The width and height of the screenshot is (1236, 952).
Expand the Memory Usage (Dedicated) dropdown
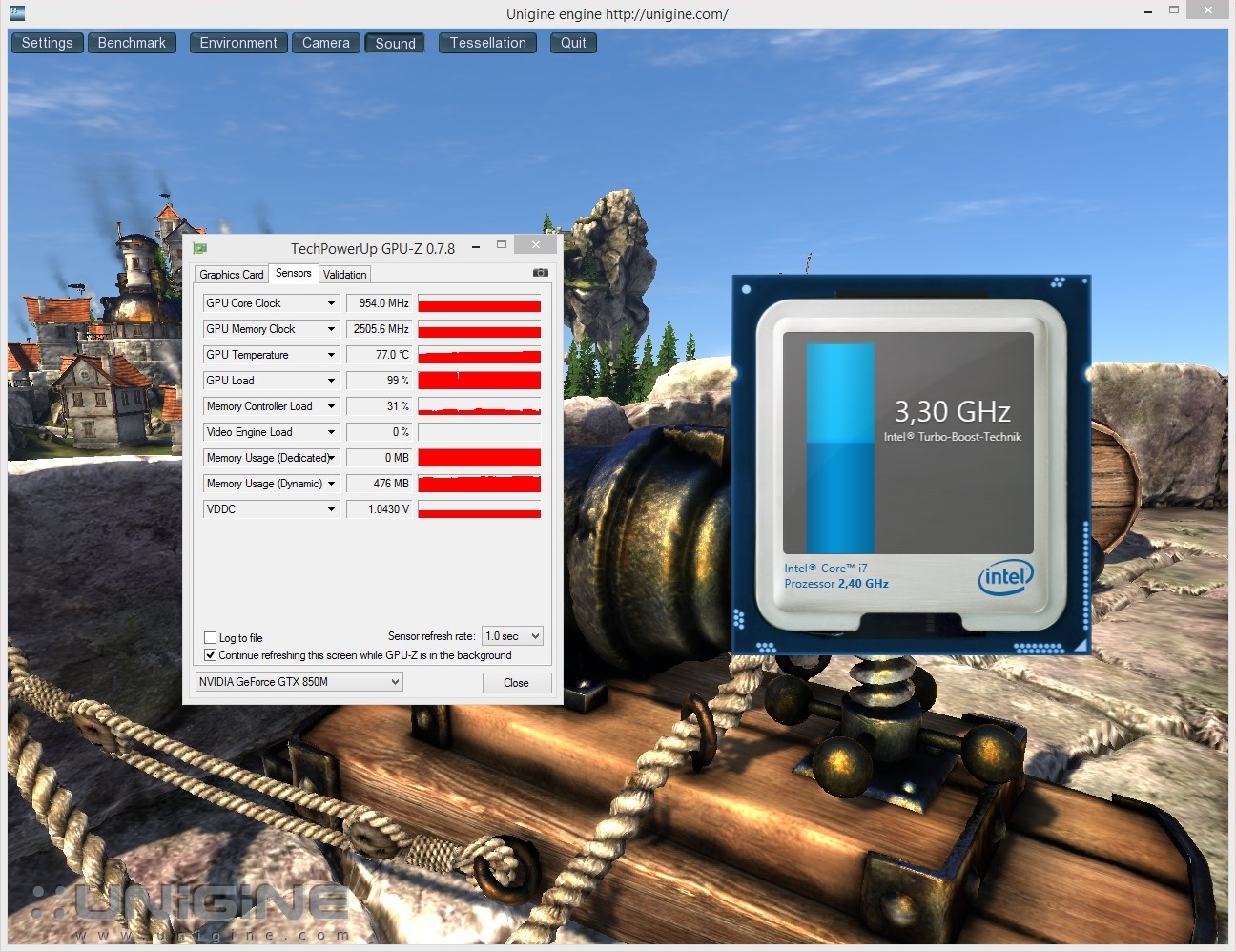pos(331,458)
